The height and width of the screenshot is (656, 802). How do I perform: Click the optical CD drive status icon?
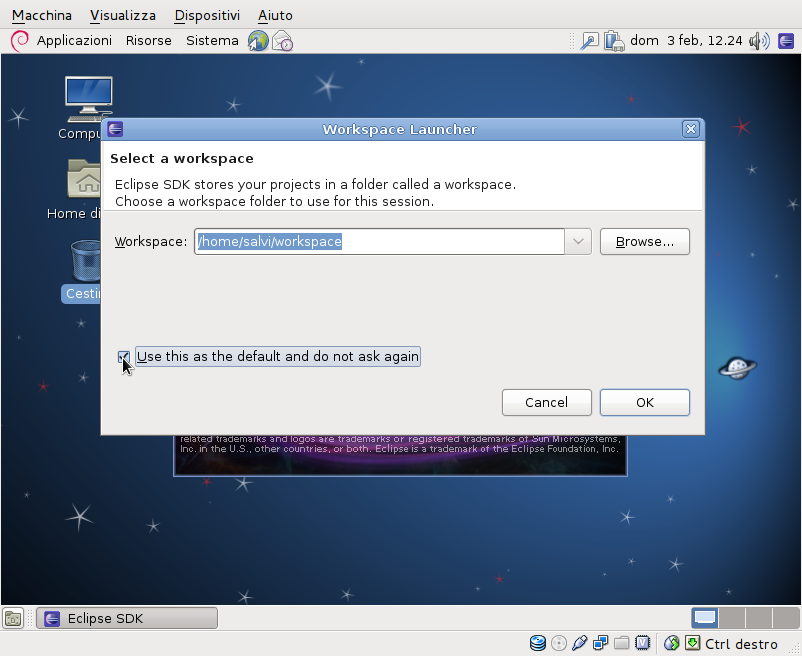[x=559, y=643]
